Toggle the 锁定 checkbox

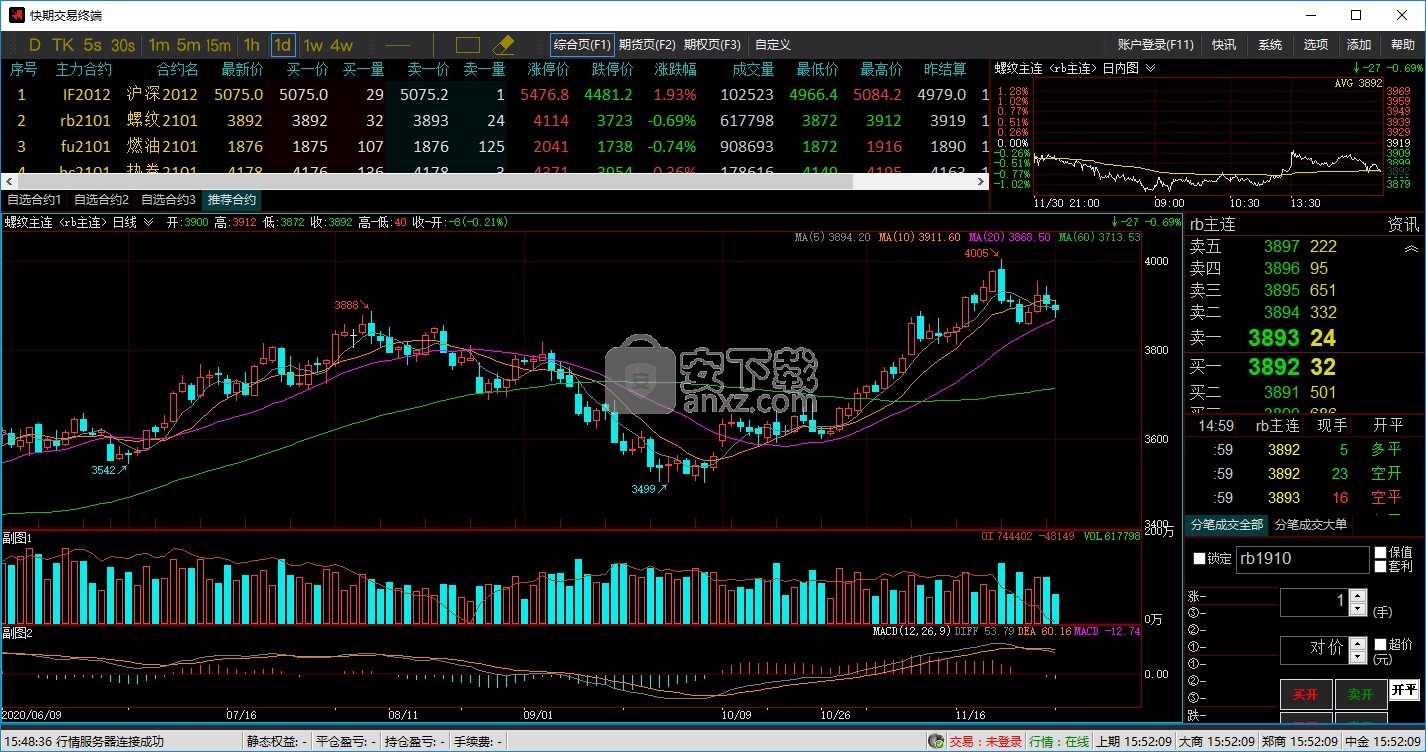coord(1200,559)
